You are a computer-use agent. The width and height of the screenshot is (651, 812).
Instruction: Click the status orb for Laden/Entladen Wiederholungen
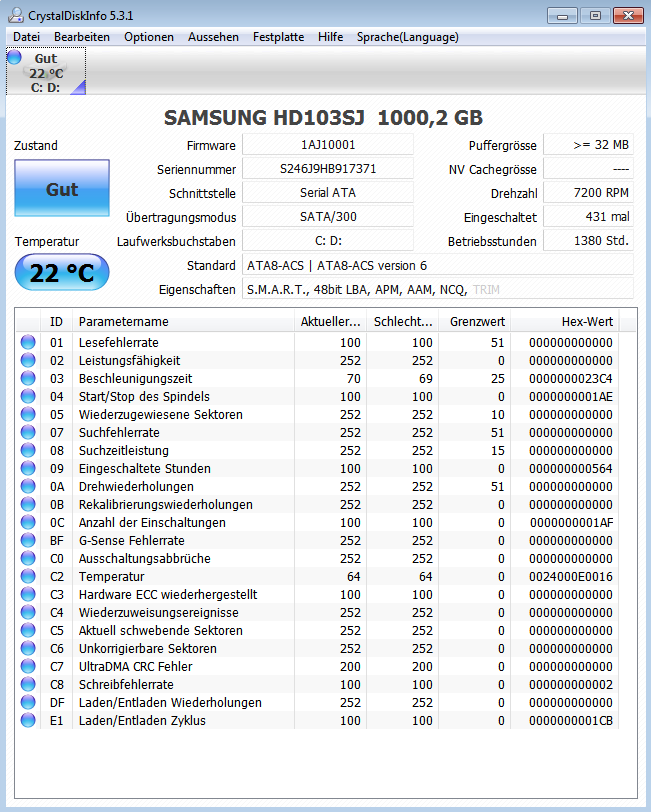tap(28, 702)
